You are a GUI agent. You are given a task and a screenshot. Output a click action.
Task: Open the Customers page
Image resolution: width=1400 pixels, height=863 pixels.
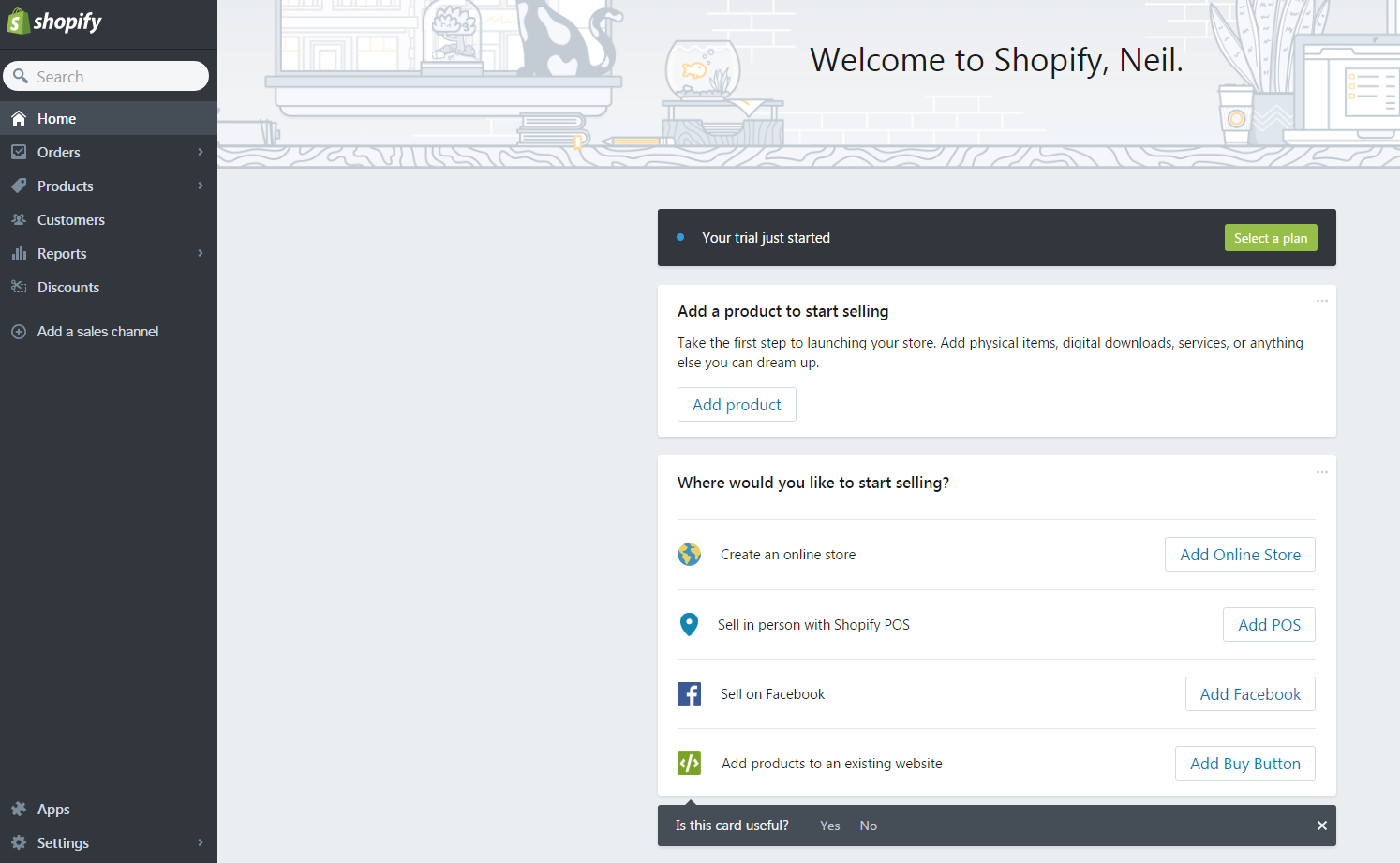tap(109, 219)
